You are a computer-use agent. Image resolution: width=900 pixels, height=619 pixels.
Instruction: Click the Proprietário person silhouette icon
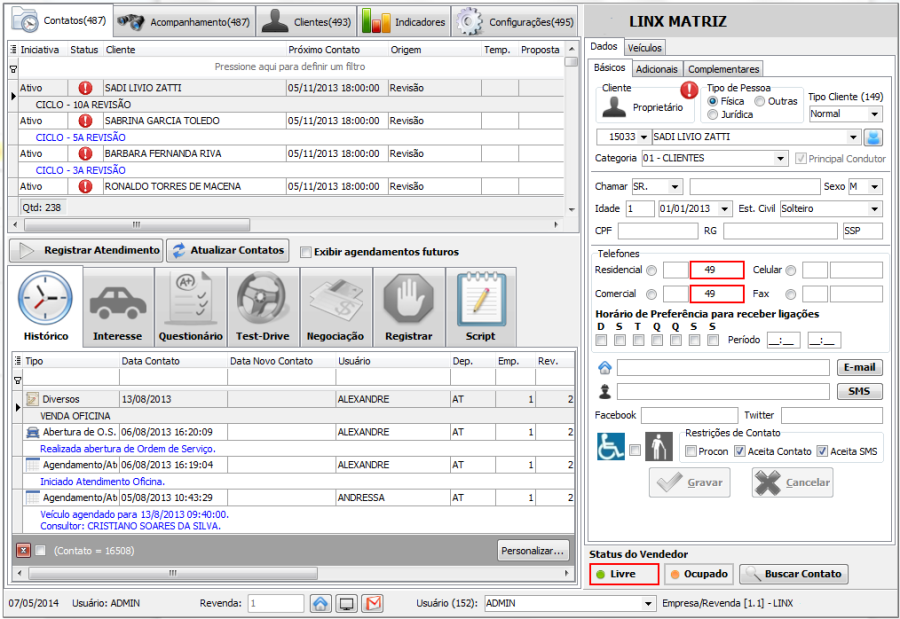pyautogui.click(x=614, y=107)
